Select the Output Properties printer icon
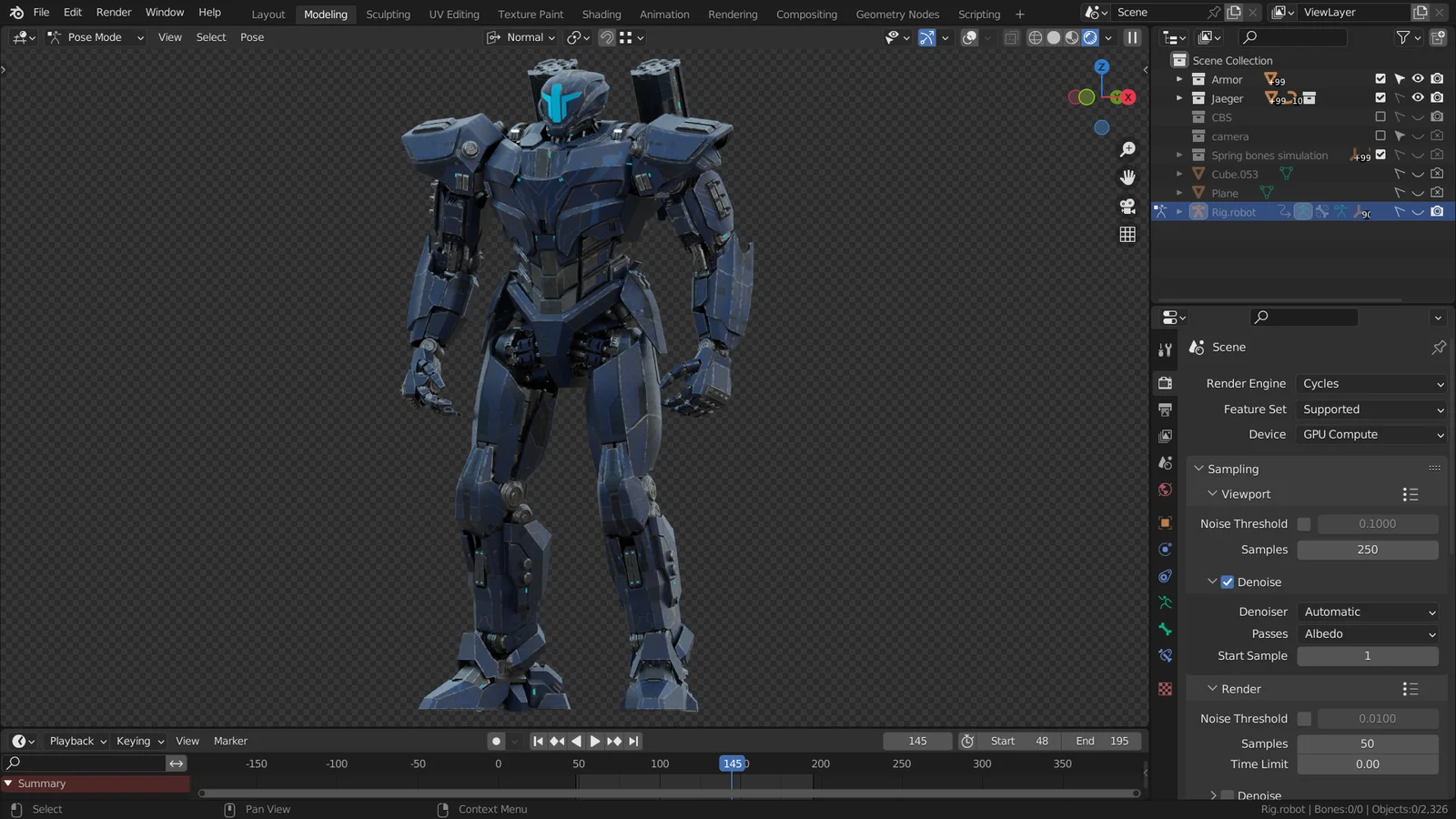The image size is (1456, 819). coord(1165,409)
